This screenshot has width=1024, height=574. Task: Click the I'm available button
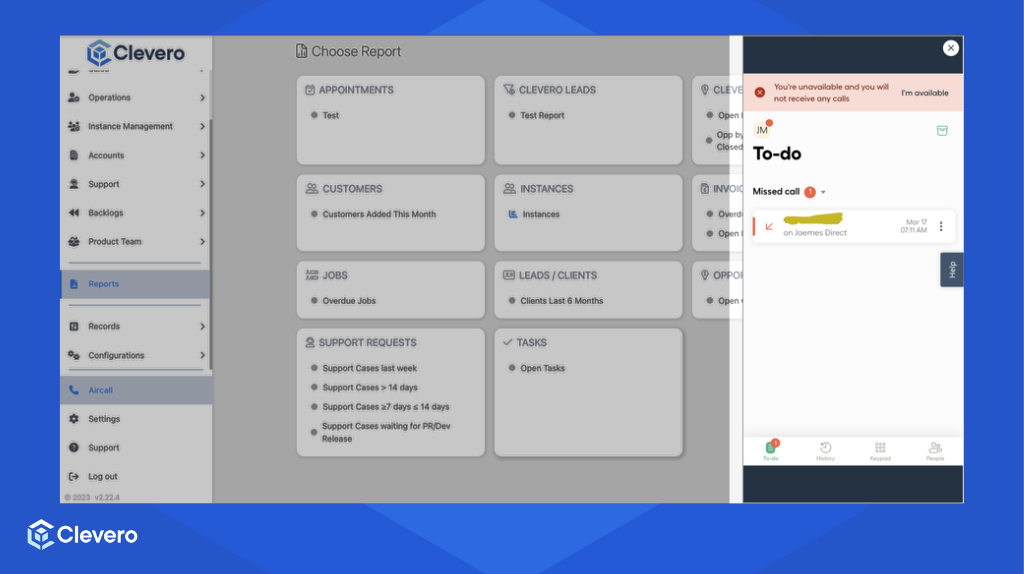pyautogui.click(x=925, y=93)
